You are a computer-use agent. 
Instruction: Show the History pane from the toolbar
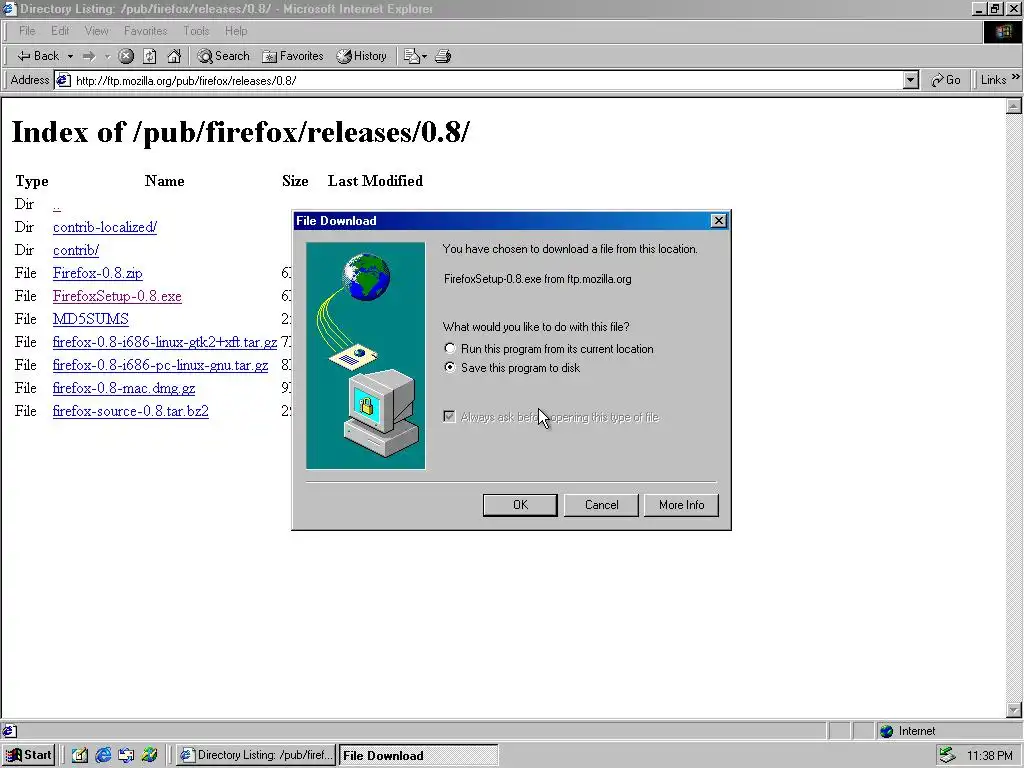361,56
